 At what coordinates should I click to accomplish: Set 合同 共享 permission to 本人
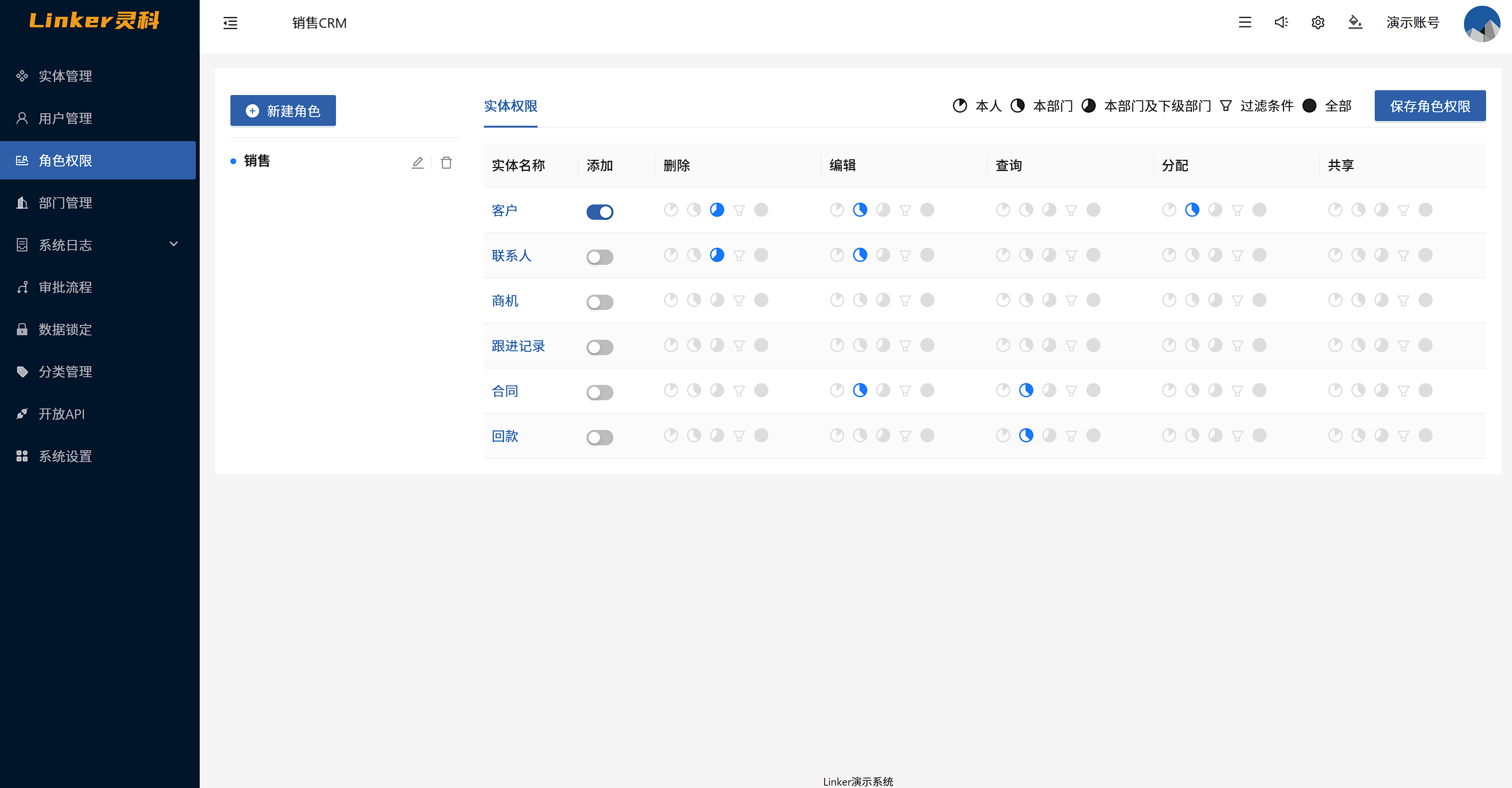coord(1335,390)
